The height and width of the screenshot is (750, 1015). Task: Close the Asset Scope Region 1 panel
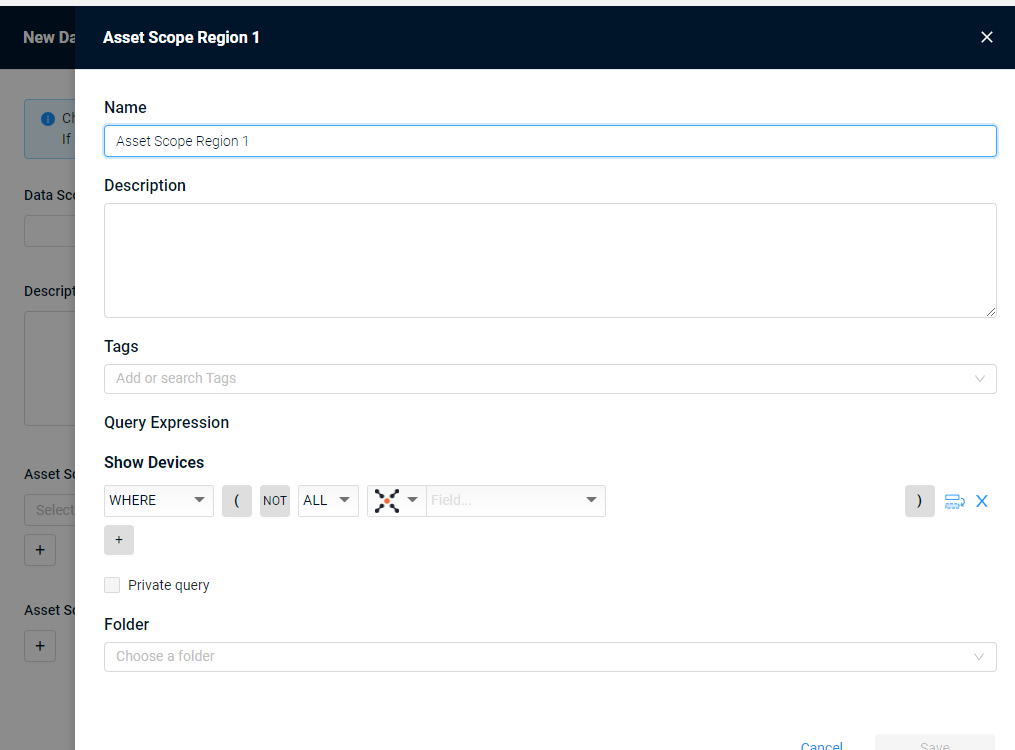(987, 38)
